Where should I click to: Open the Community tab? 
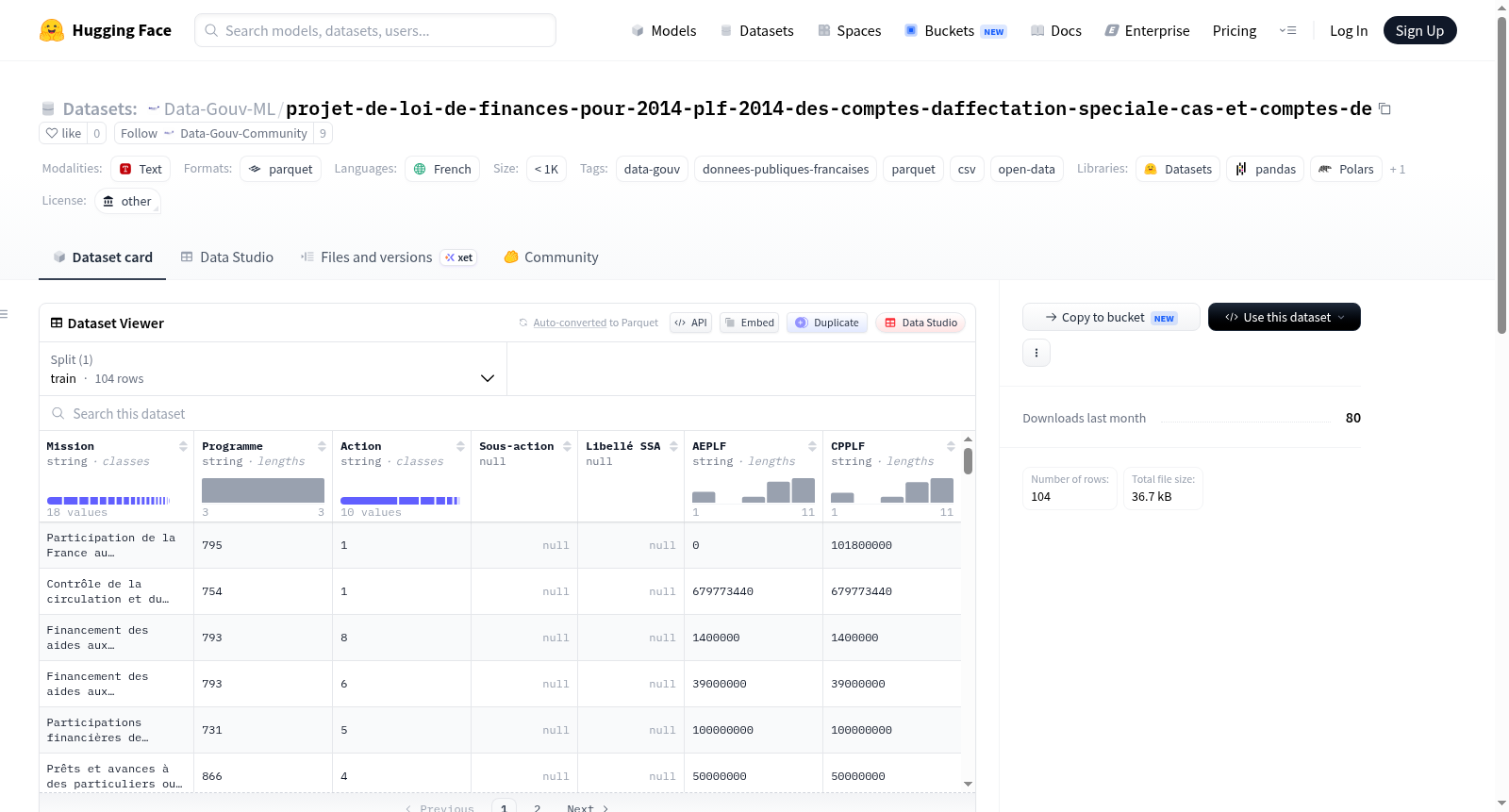click(551, 257)
